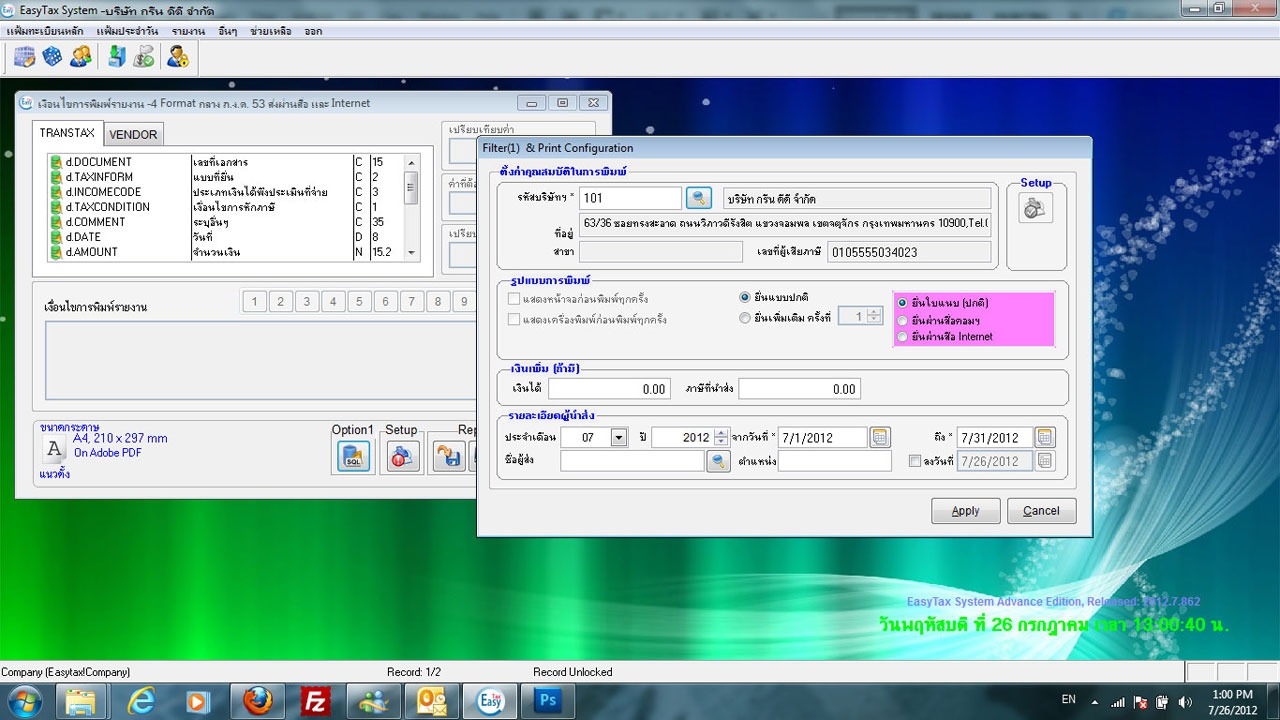Open the calendar picker for 7/31/2012 end date

click(x=1044, y=437)
